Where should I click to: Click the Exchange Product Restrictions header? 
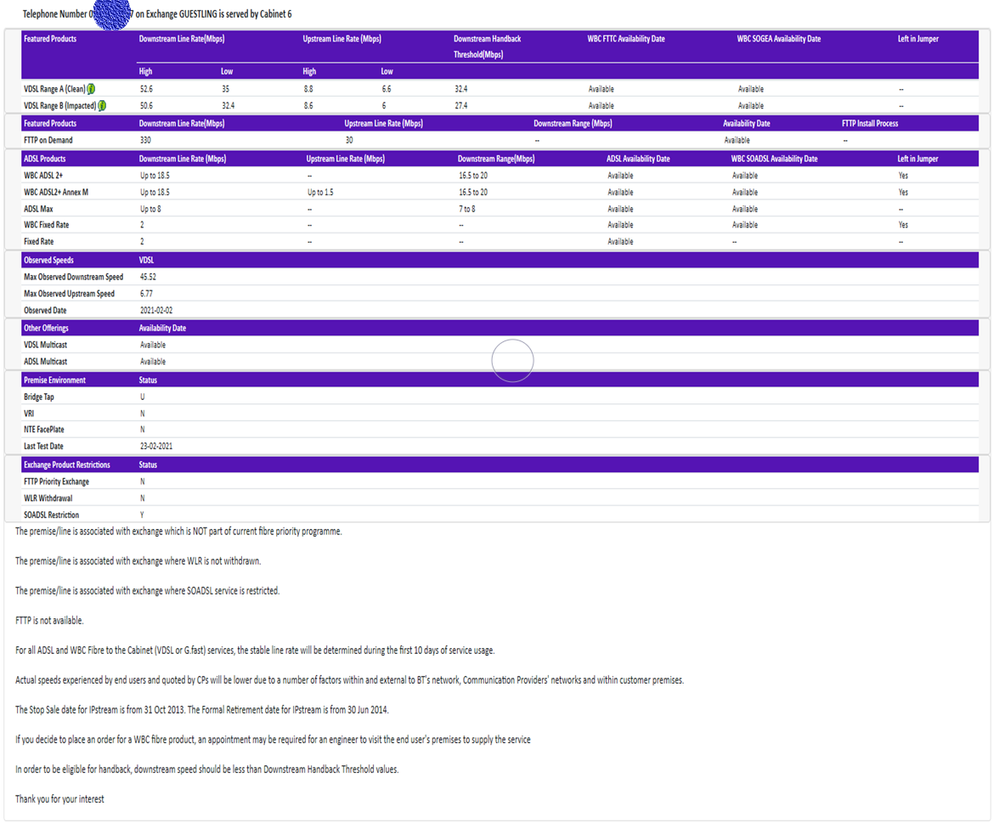[x=66, y=465]
